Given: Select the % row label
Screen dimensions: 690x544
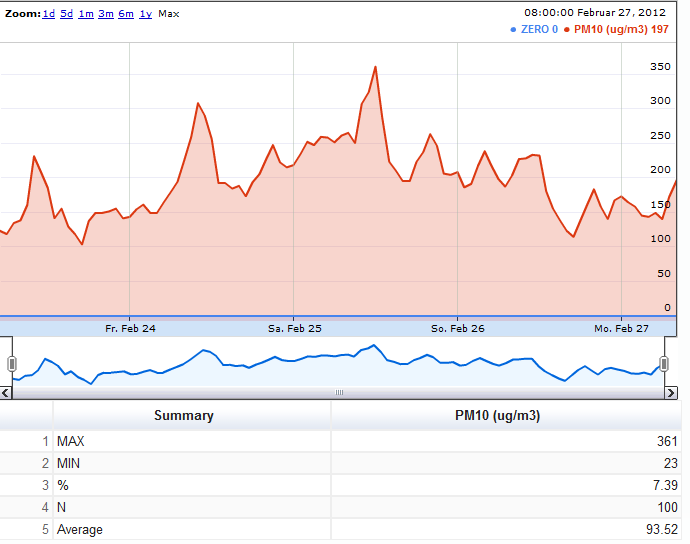Looking at the screenshot, I should point(63,485).
